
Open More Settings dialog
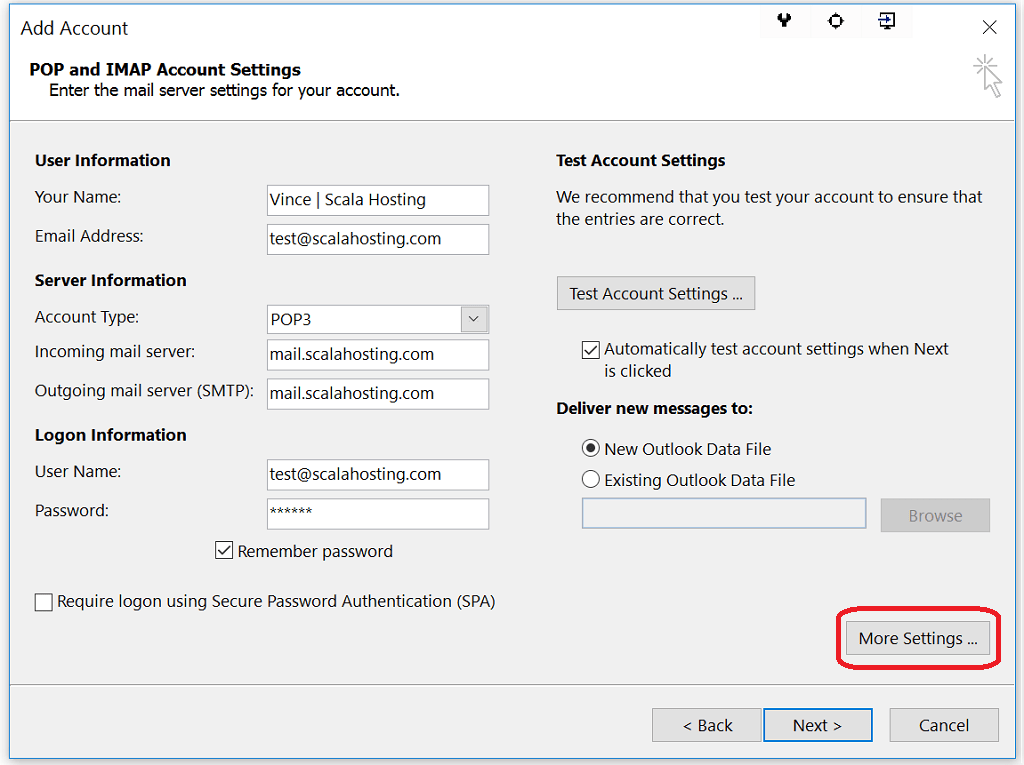coord(916,638)
